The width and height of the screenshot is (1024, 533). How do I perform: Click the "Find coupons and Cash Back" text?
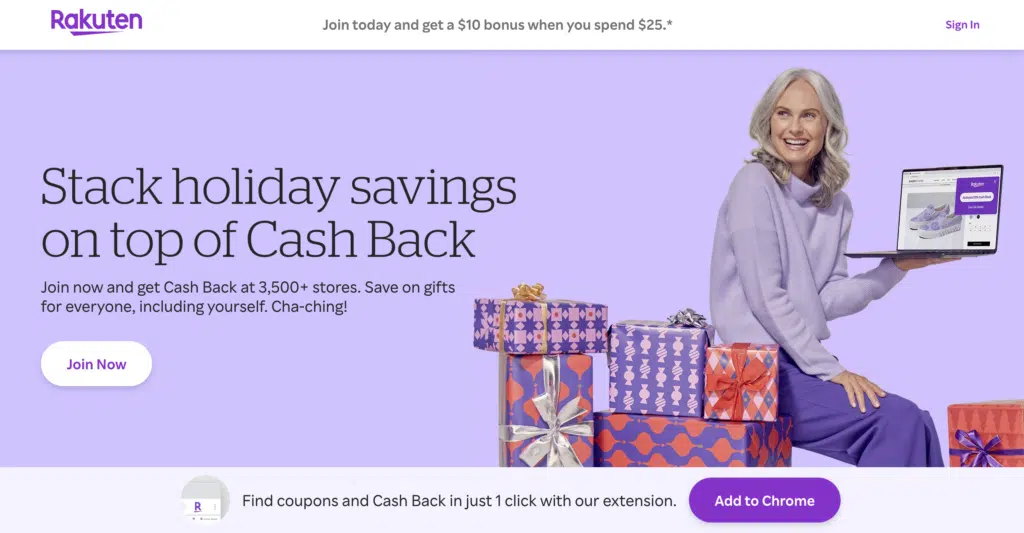click(x=459, y=500)
